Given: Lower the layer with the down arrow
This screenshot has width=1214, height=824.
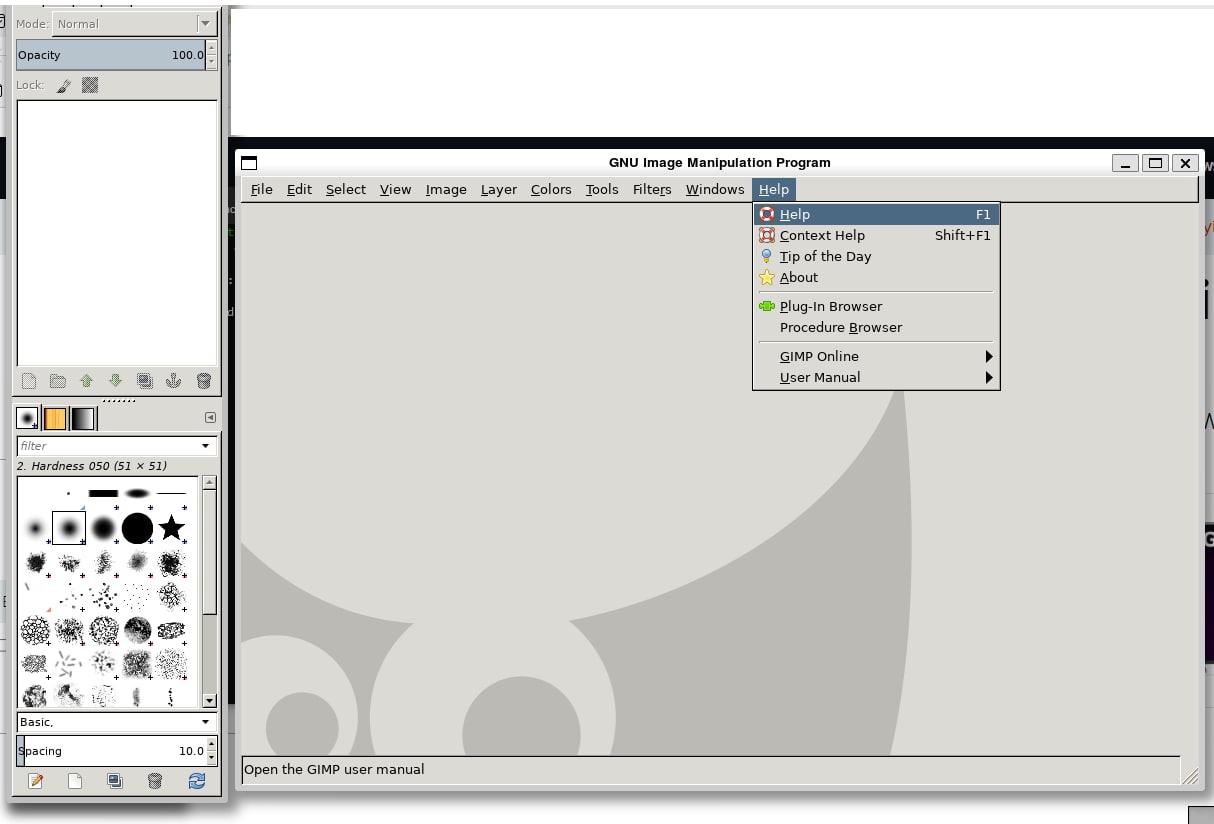Looking at the screenshot, I should (116, 381).
